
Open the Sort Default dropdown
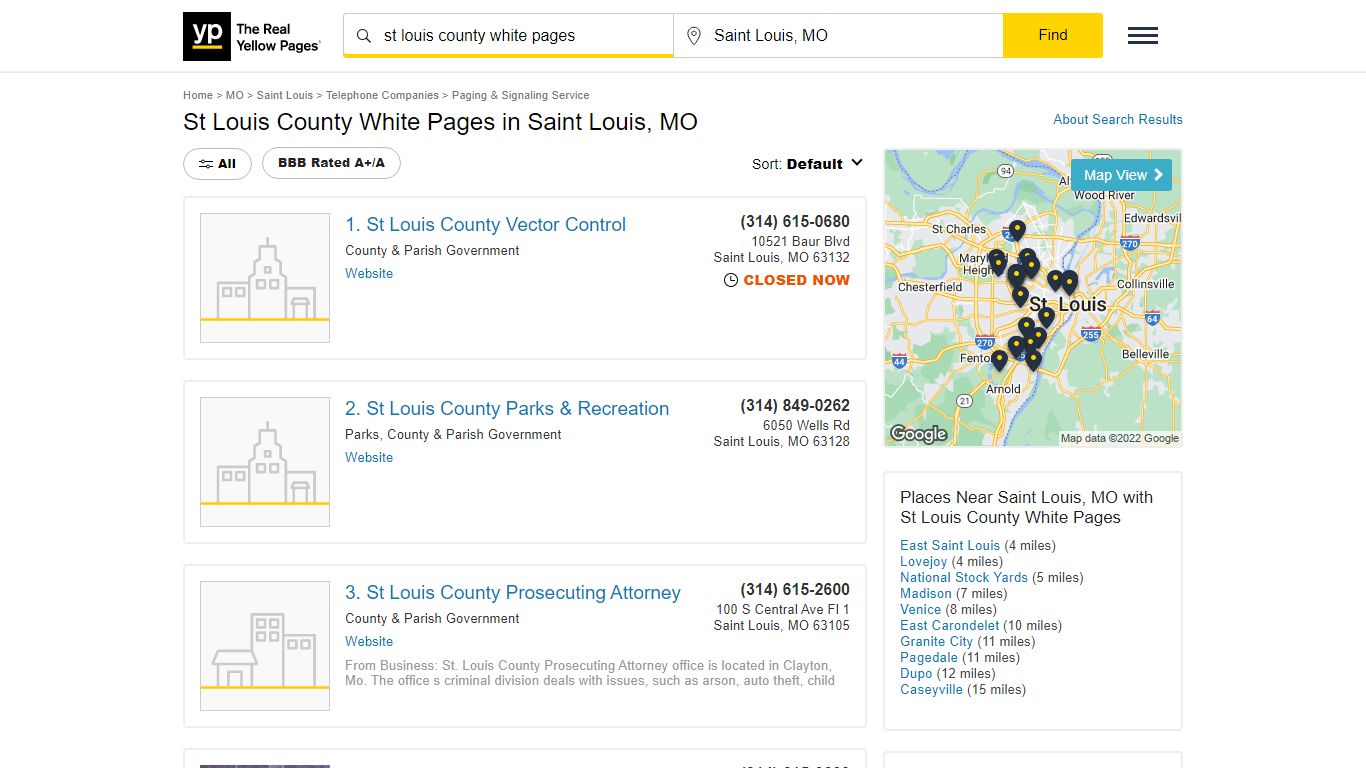tap(808, 164)
